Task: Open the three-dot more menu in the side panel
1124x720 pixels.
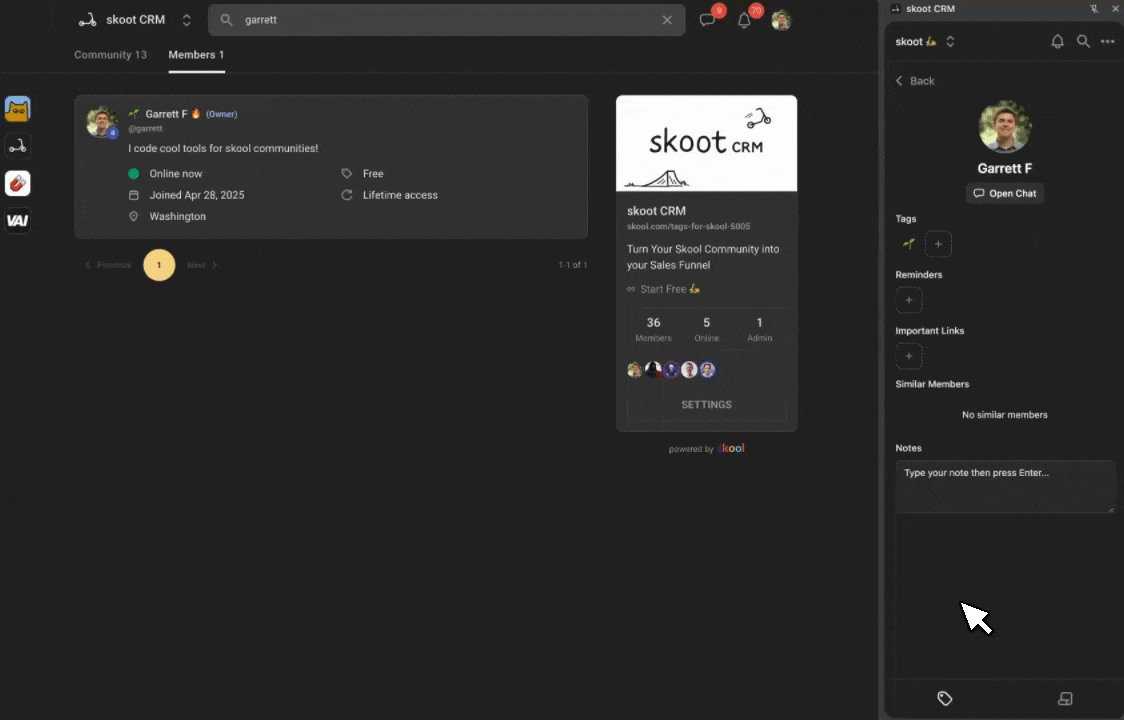Action: 1108,42
